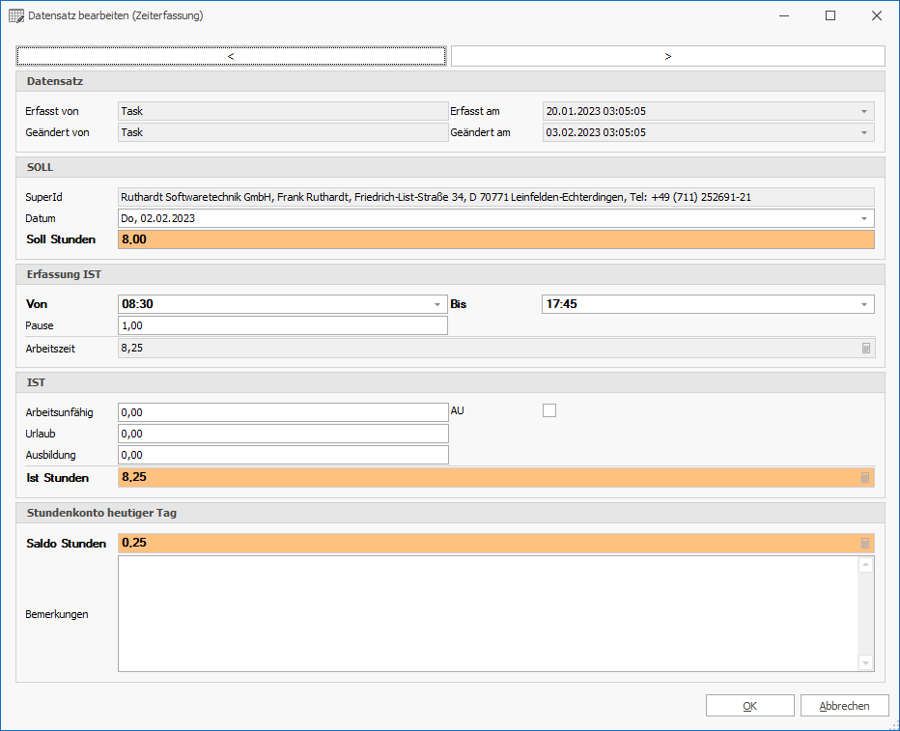Open the Geändert am date dropdown

864,133
